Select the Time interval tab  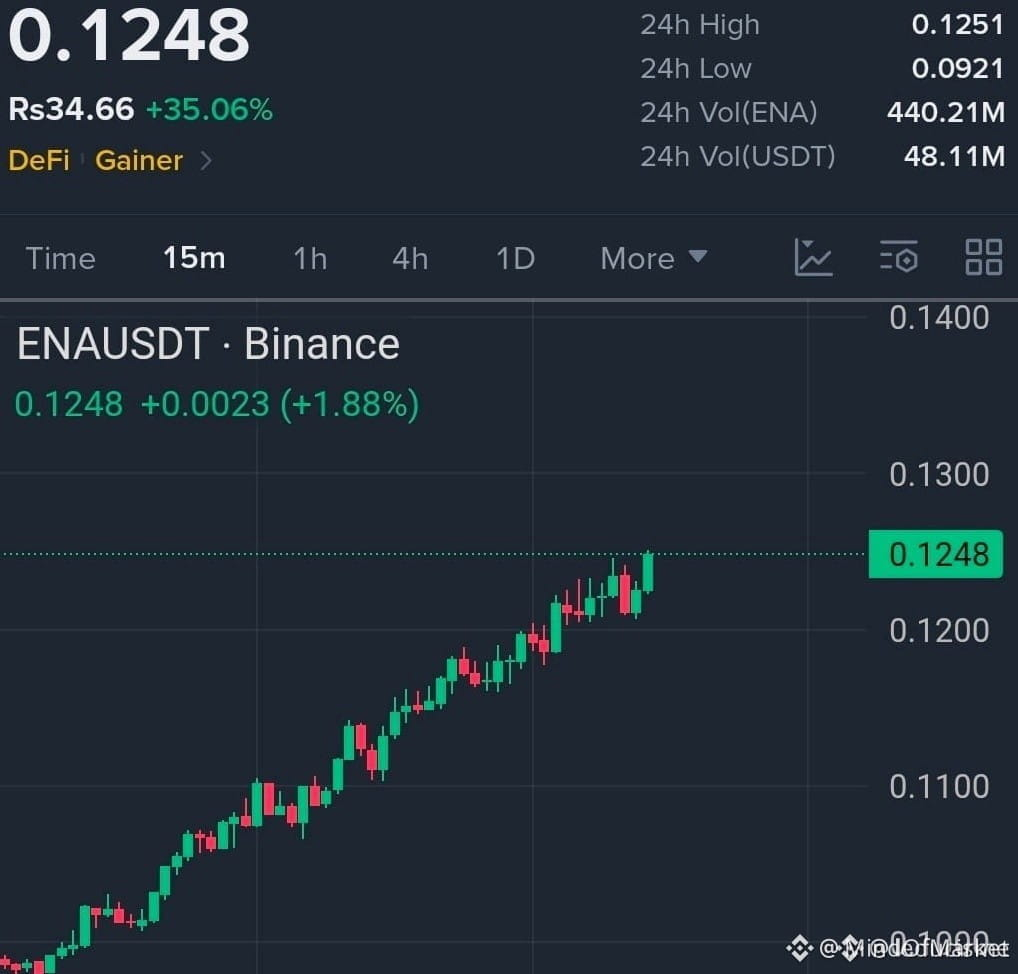click(x=60, y=258)
